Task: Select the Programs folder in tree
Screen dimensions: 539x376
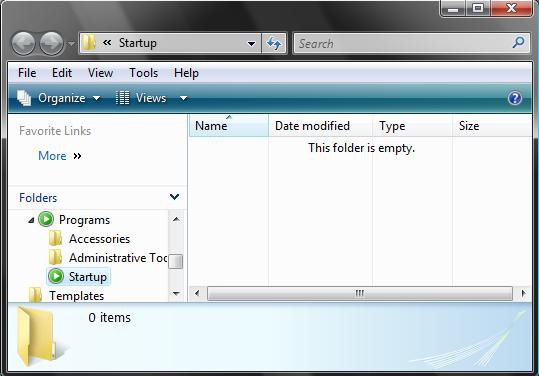Action: (85, 220)
